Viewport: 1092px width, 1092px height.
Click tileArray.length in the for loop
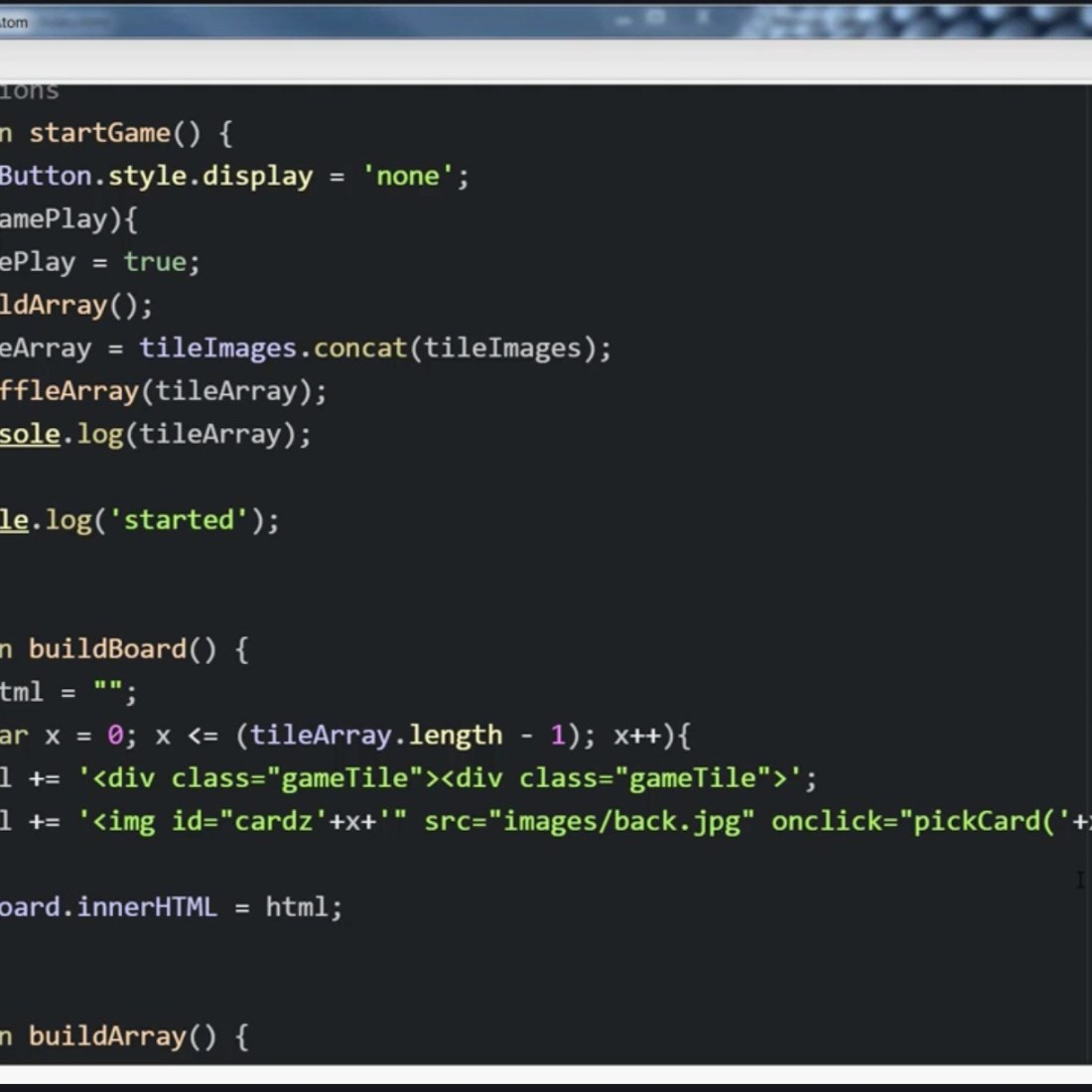(375, 736)
